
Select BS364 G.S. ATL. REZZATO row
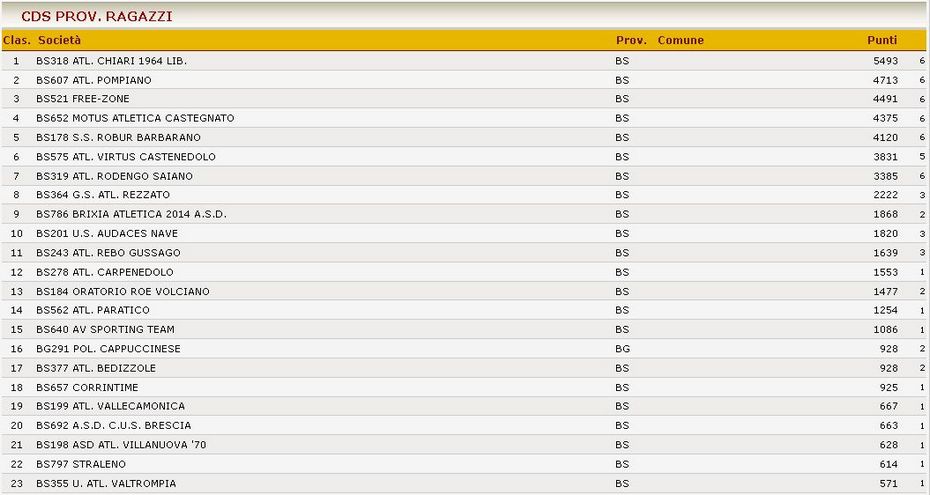pos(465,195)
